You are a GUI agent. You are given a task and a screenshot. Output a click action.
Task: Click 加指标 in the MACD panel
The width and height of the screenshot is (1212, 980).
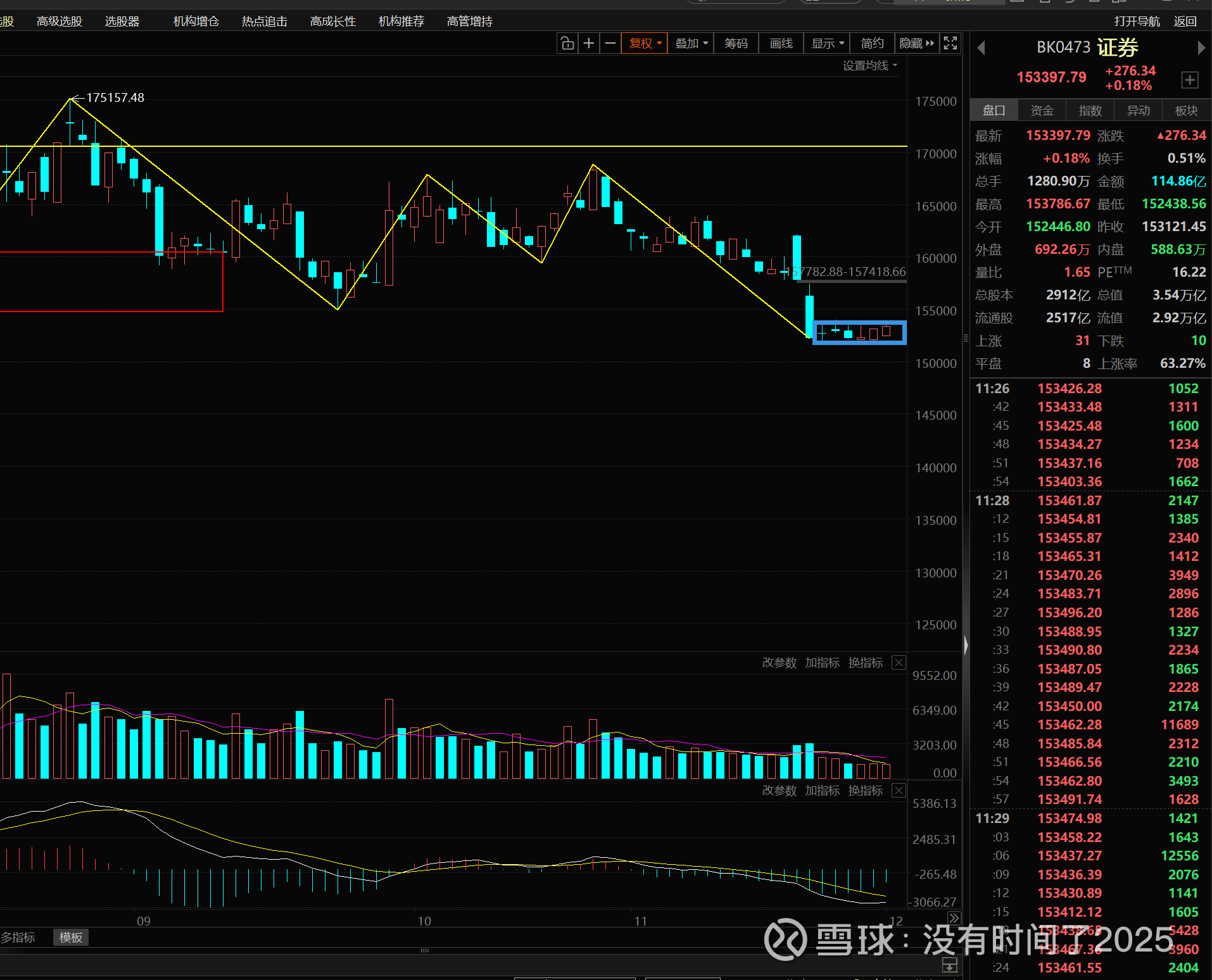coord(823,791)
